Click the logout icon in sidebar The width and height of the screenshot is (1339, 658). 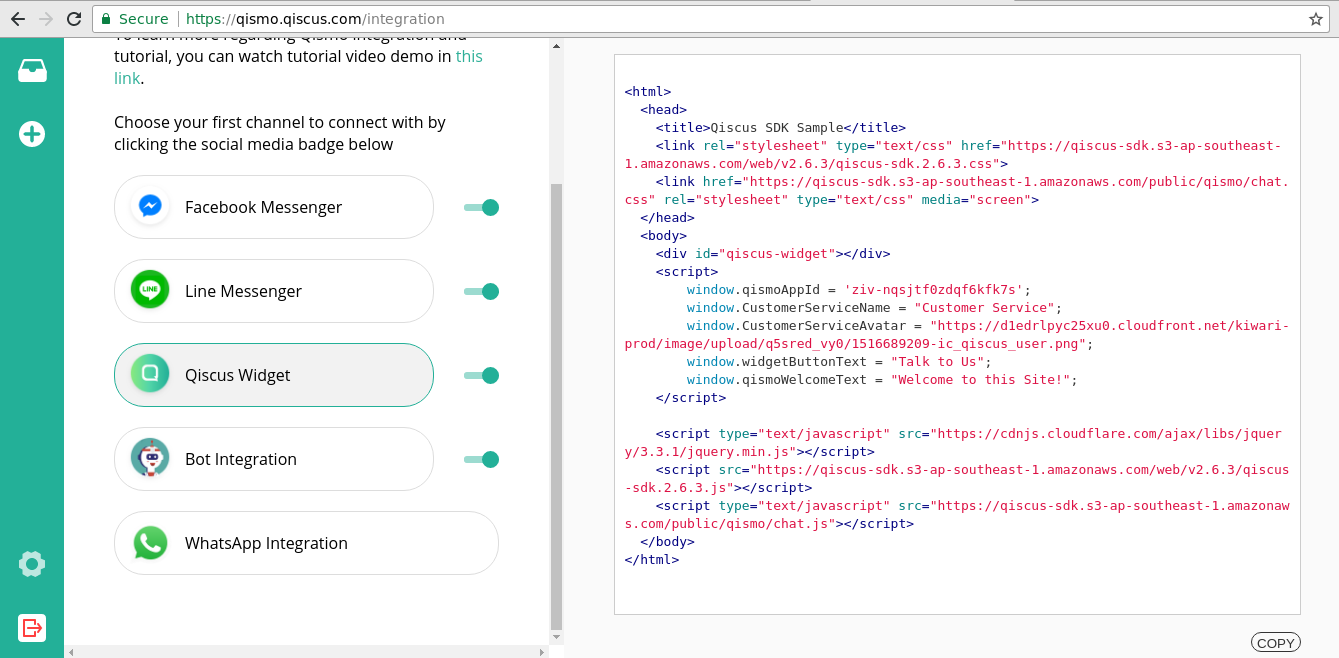pos(32,627)
